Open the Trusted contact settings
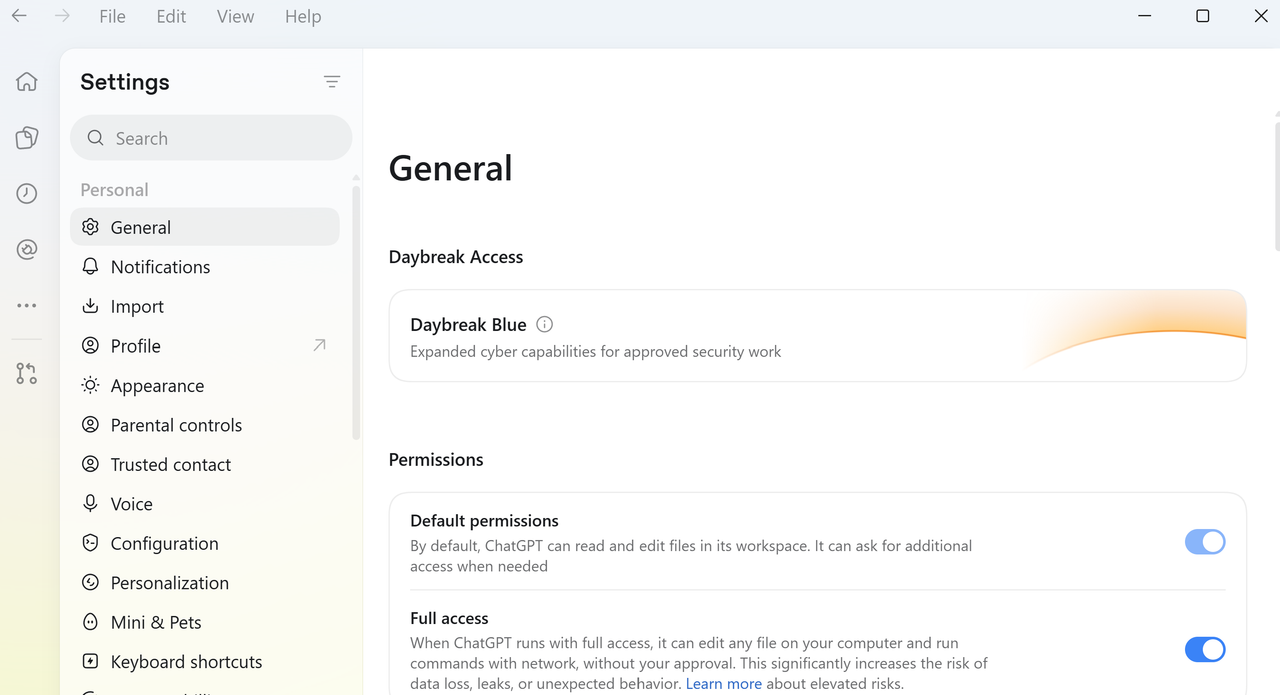Viewport: 1280px width, 695px height. tap(205, 464)
